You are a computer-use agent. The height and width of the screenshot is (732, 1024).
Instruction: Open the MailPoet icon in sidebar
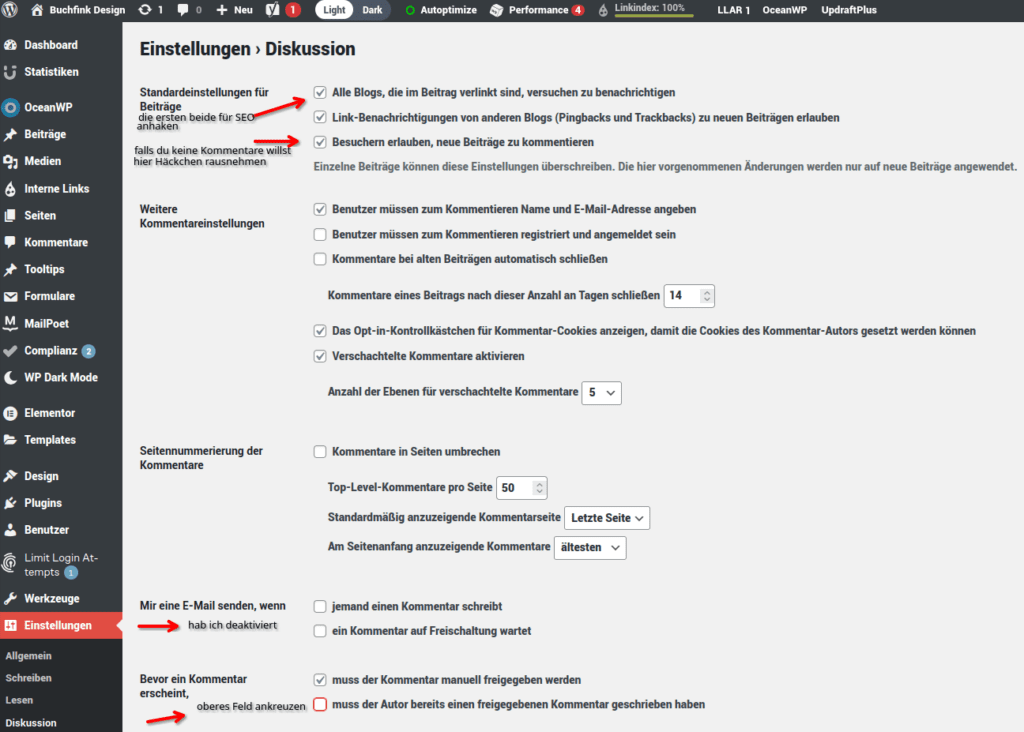coord(11,324)
